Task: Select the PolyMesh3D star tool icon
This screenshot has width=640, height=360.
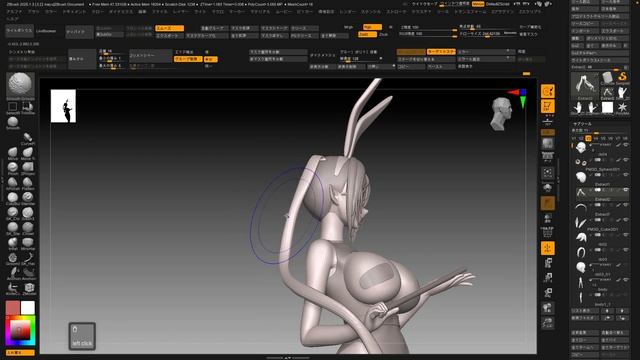Action: pos(622,107)
